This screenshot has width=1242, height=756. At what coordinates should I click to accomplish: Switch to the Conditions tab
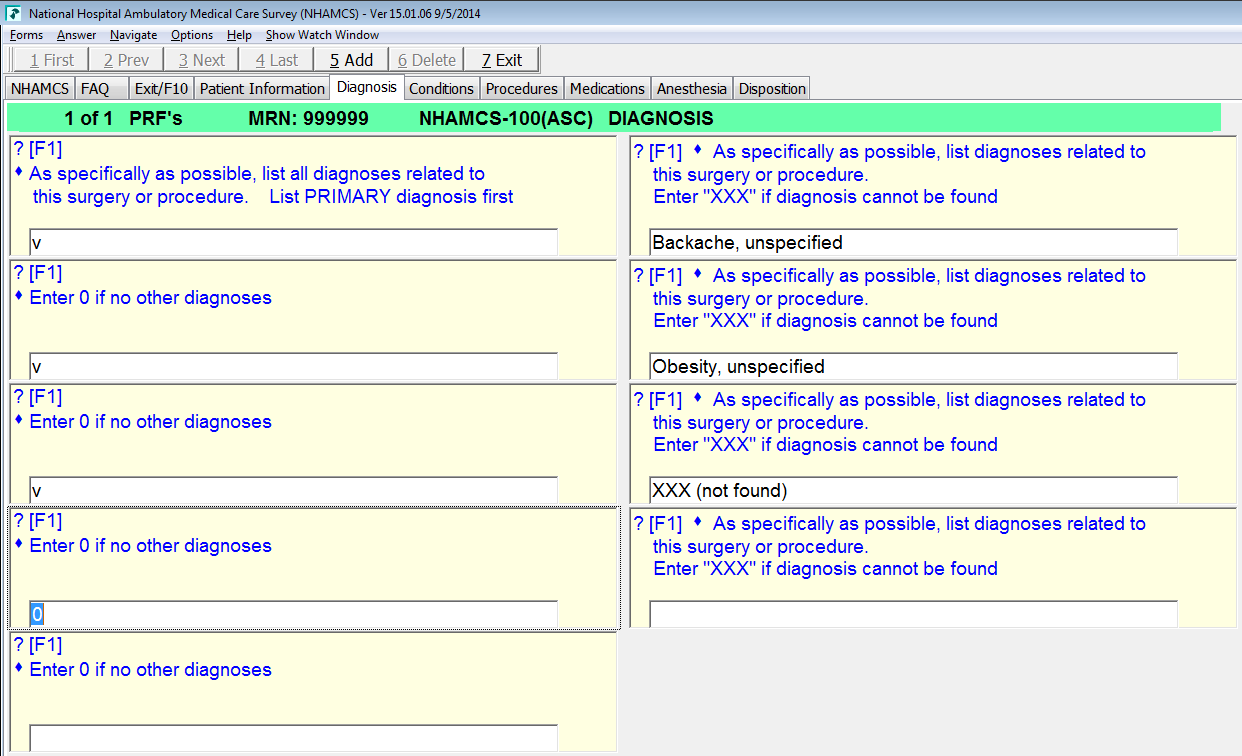(441, 88)
